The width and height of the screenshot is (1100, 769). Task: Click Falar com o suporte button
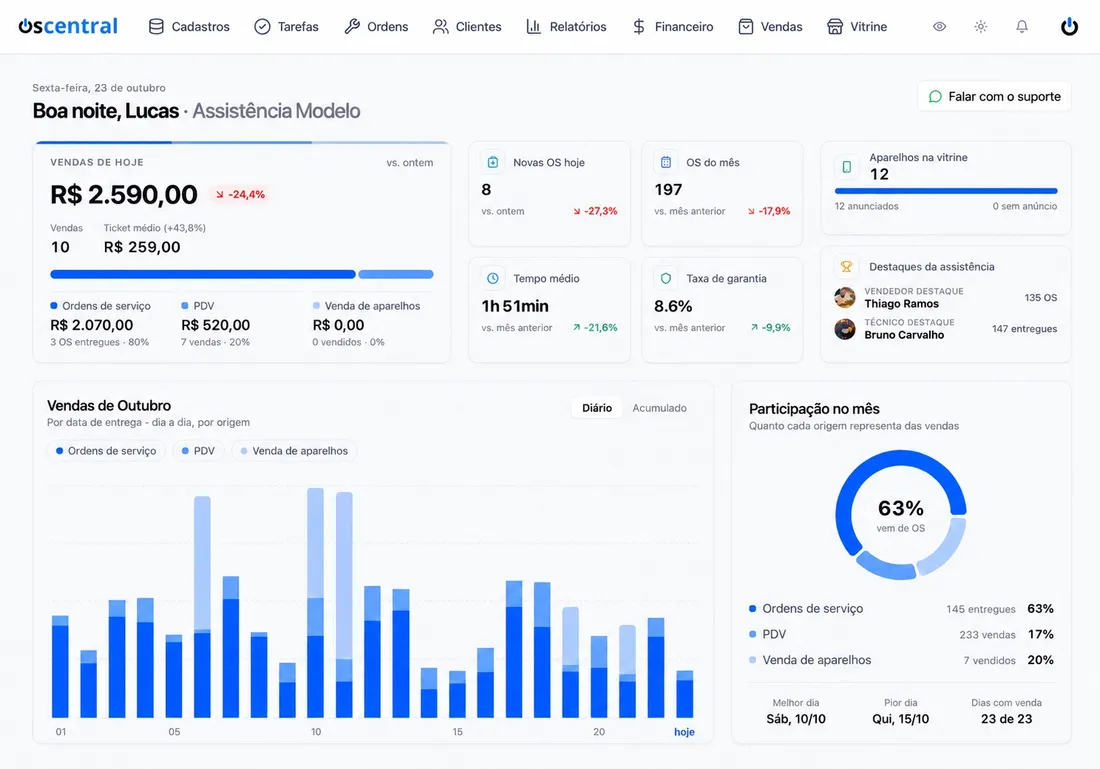(x=994, y=96)
